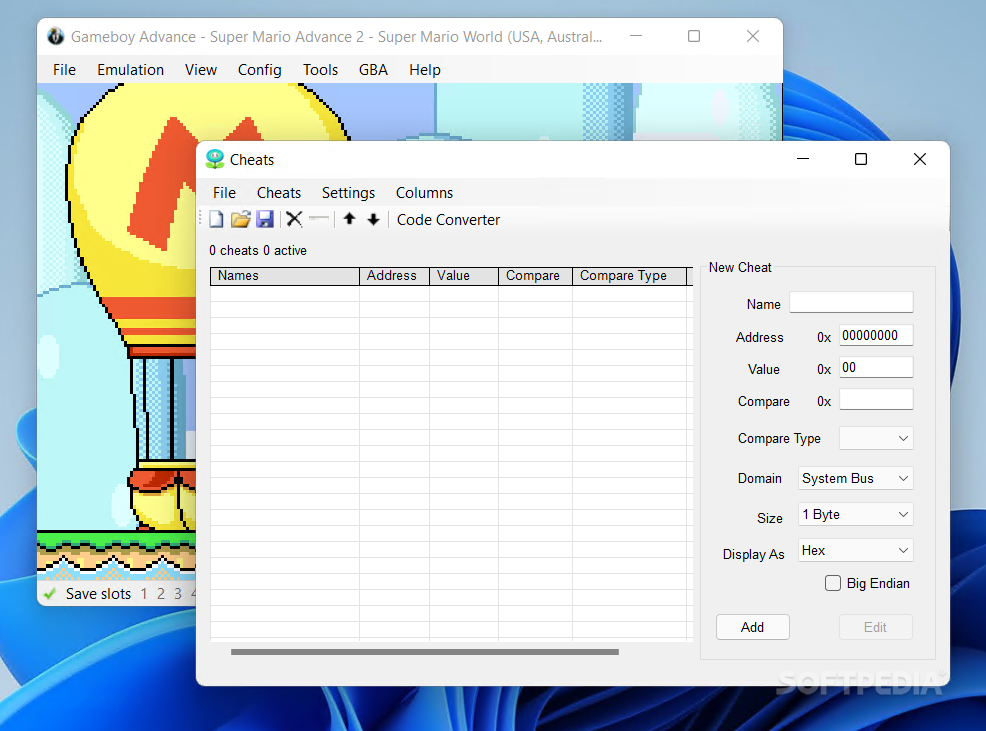
Task: Move cheat down with the down arrow
Action: tap(374, 219)
